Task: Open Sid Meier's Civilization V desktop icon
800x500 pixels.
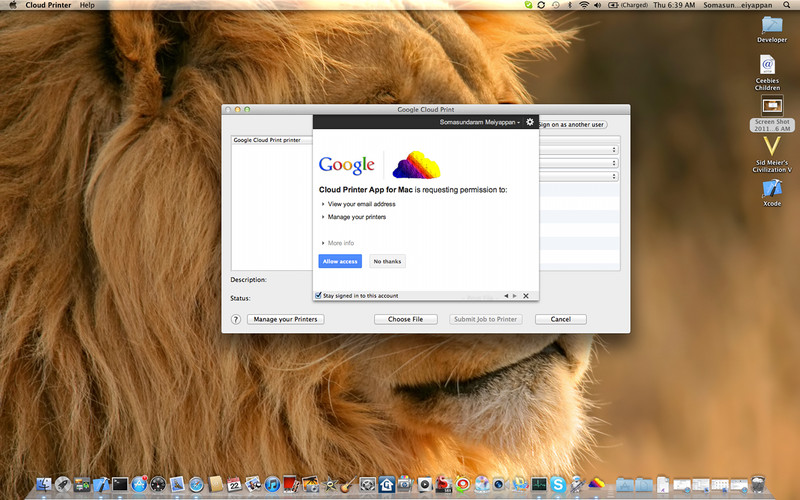Action: coord(771,148)
